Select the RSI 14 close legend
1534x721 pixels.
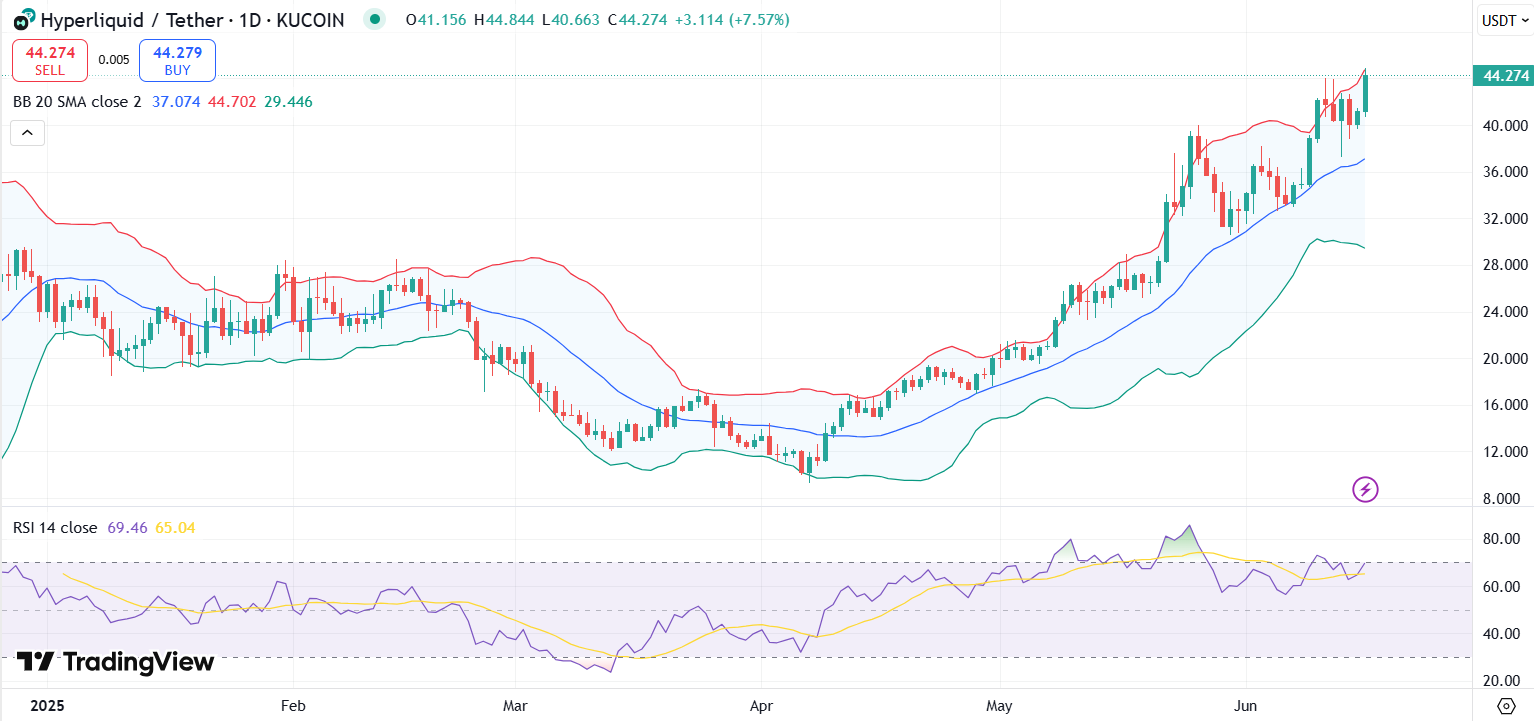click(x=55, y=527)
